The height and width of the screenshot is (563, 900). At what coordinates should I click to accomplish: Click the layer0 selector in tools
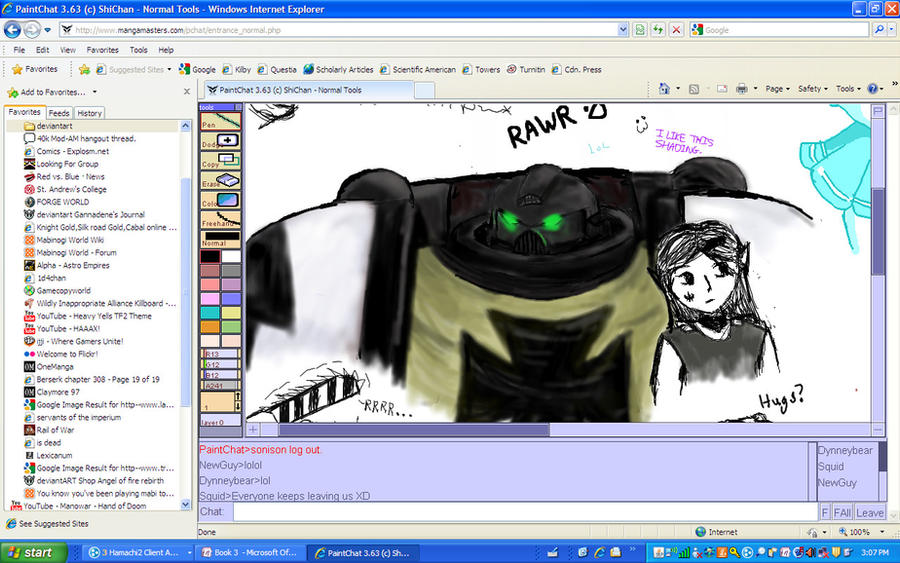pos(220,421)
